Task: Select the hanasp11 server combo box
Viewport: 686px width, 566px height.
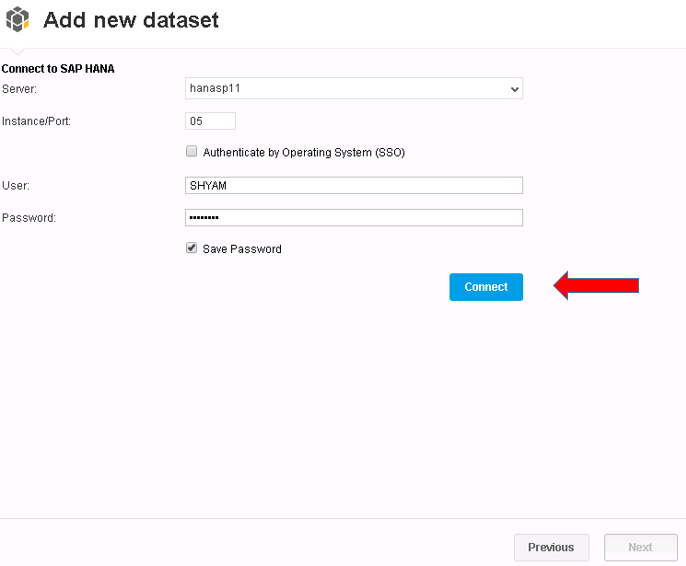Action: pos(354,88)
